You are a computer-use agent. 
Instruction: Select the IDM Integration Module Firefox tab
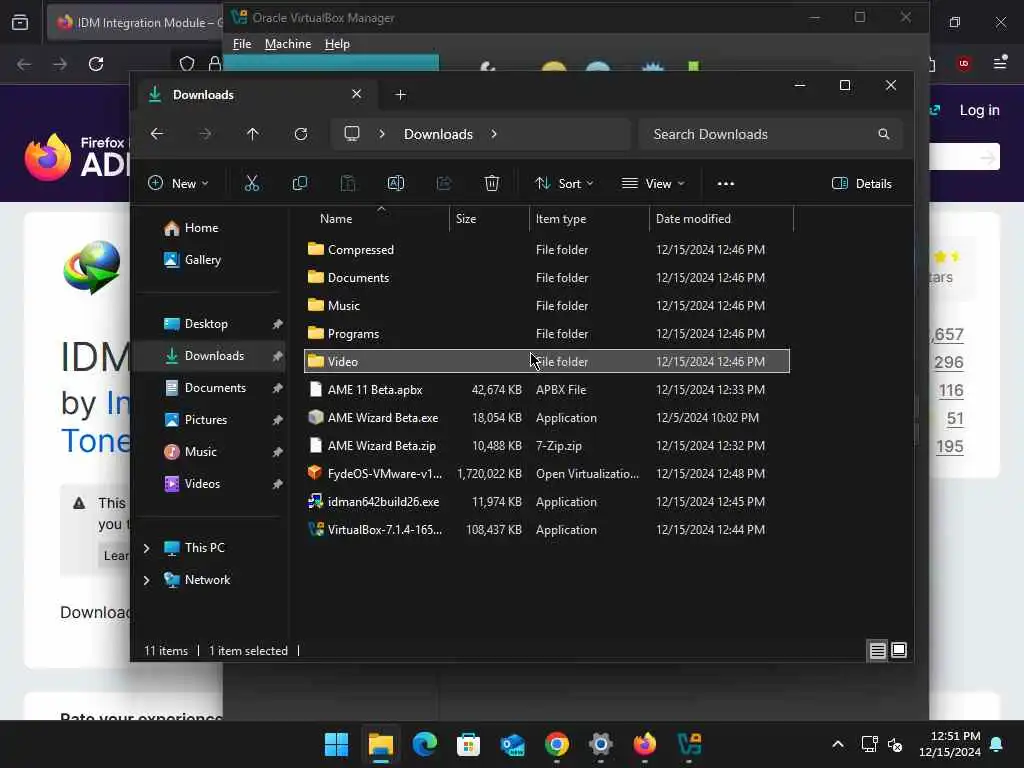click(x=135, y=23)
